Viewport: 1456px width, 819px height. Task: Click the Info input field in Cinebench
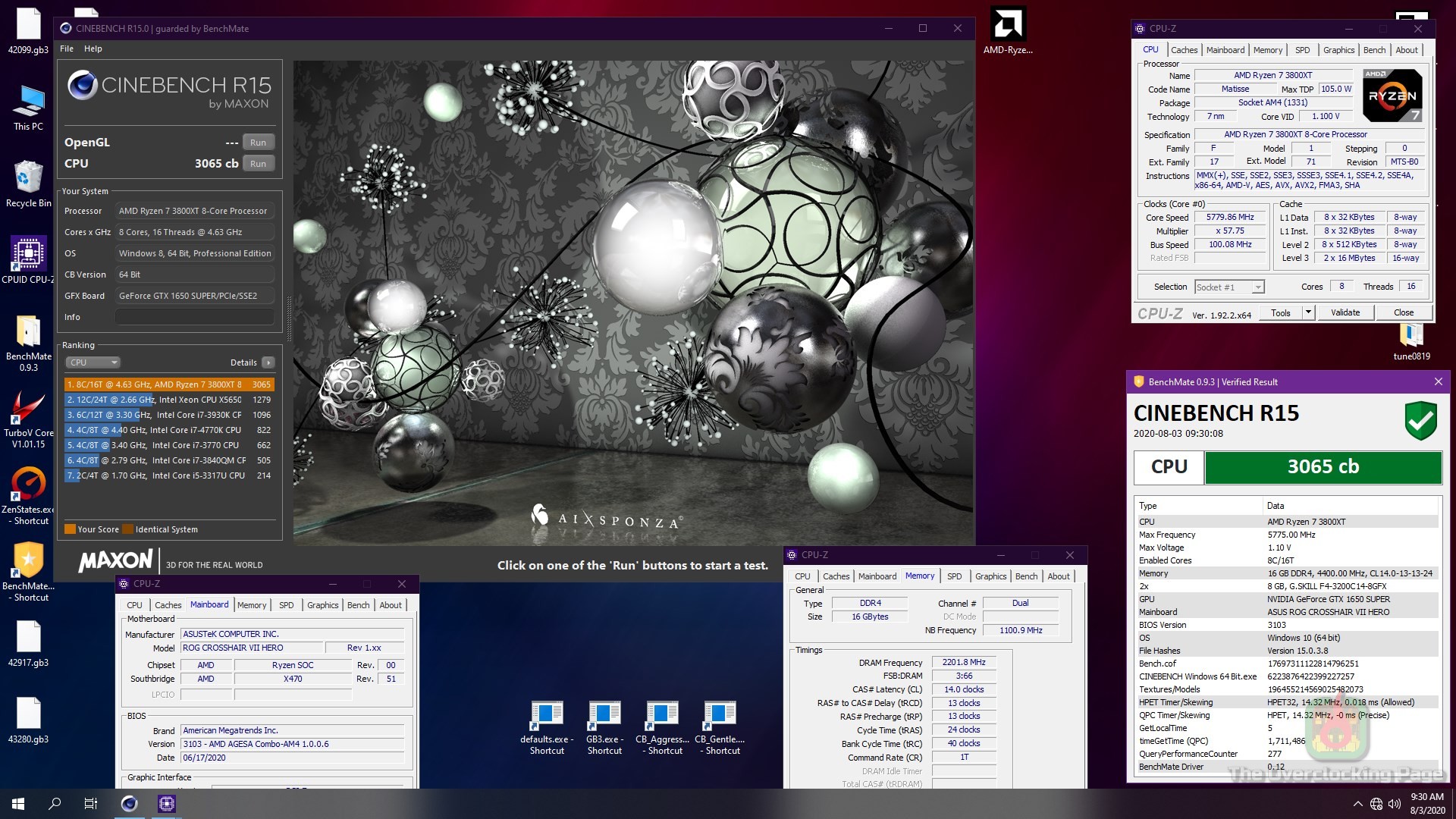(x=195, y=317)
